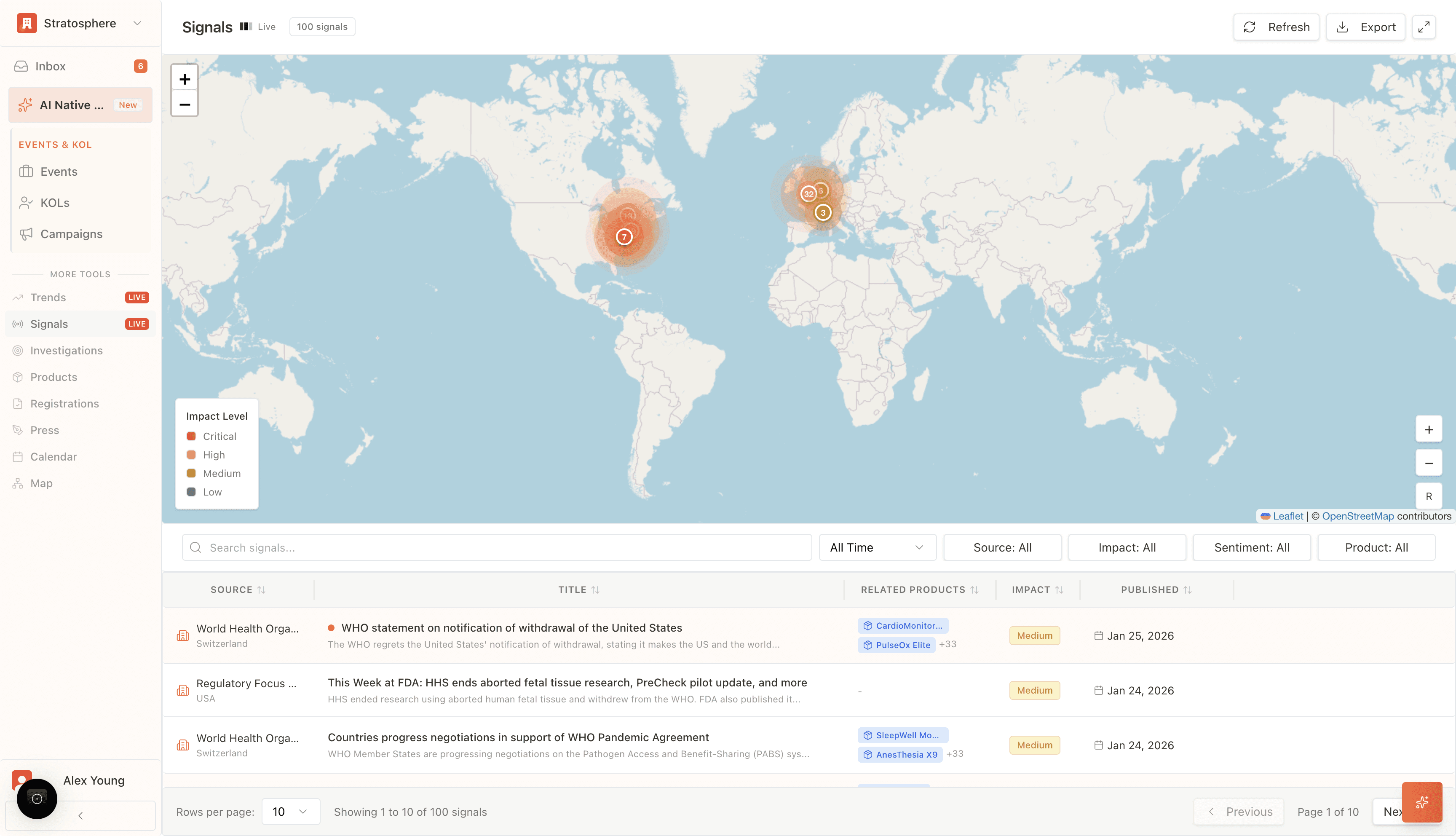Collapse the sidebar with chevron arrow
Image resolution: width=1456 pixels, height=836 pixels.
80,815
